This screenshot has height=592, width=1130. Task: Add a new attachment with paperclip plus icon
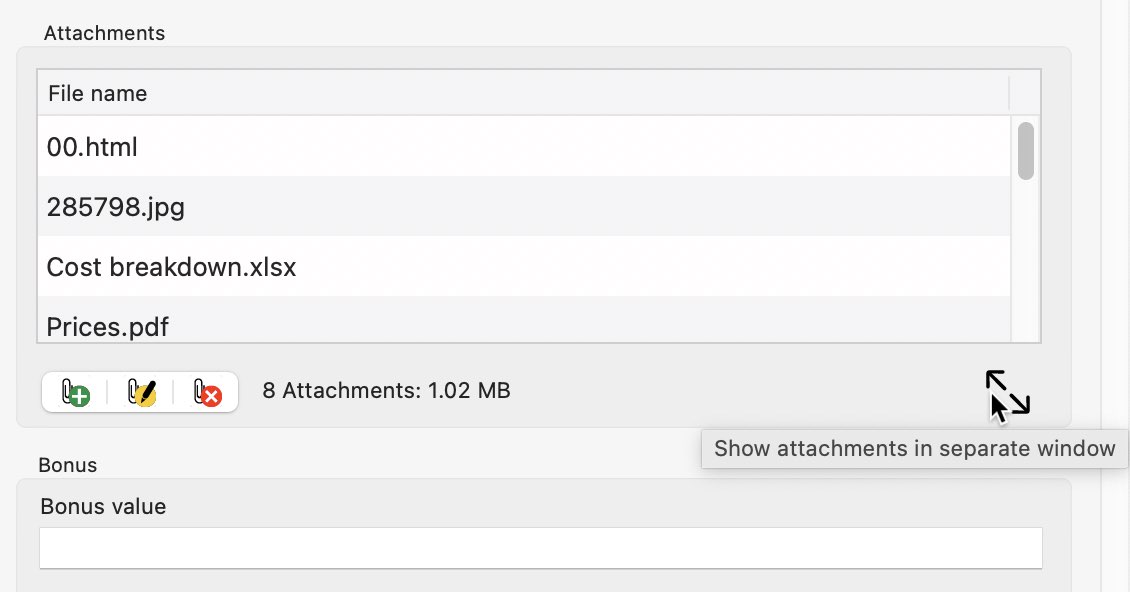click(x=75, y=392)
